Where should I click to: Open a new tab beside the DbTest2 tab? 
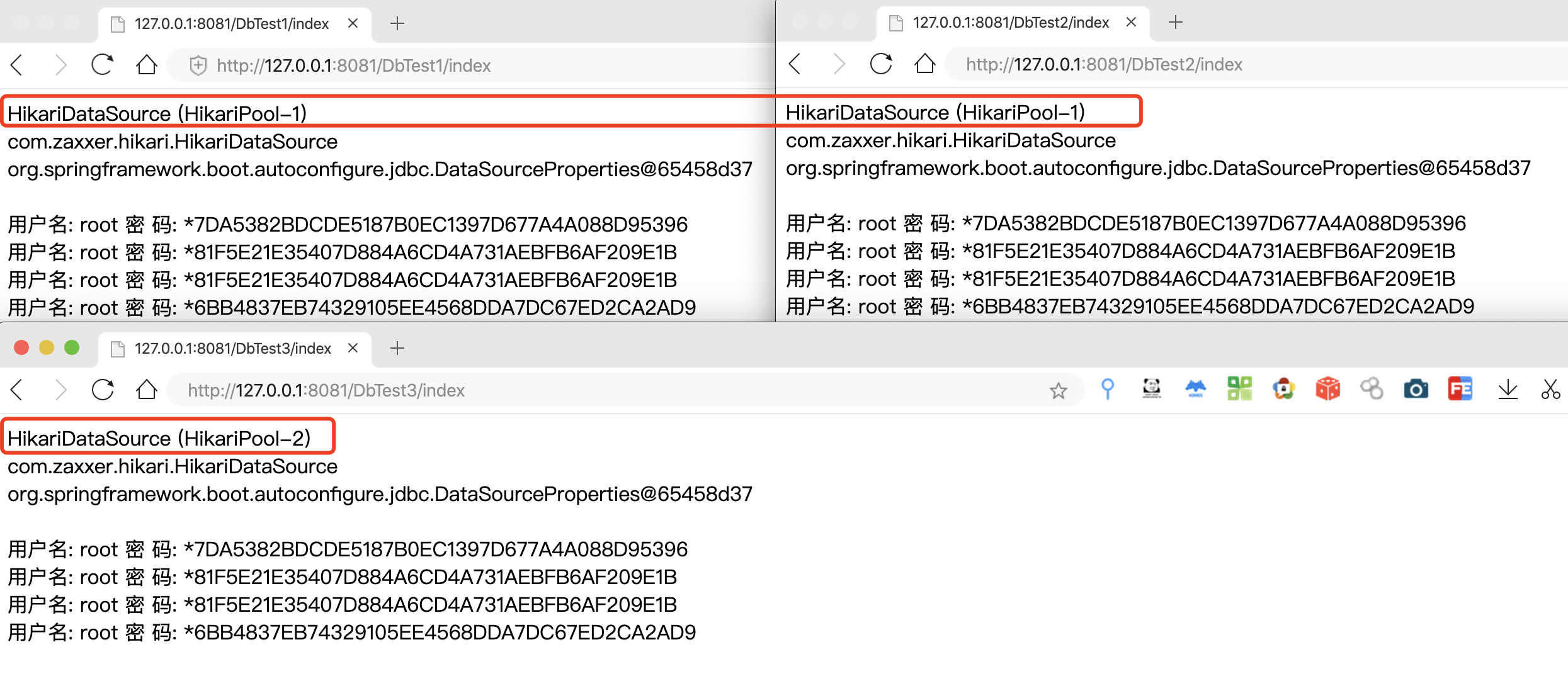click(x=1175, y=23)
